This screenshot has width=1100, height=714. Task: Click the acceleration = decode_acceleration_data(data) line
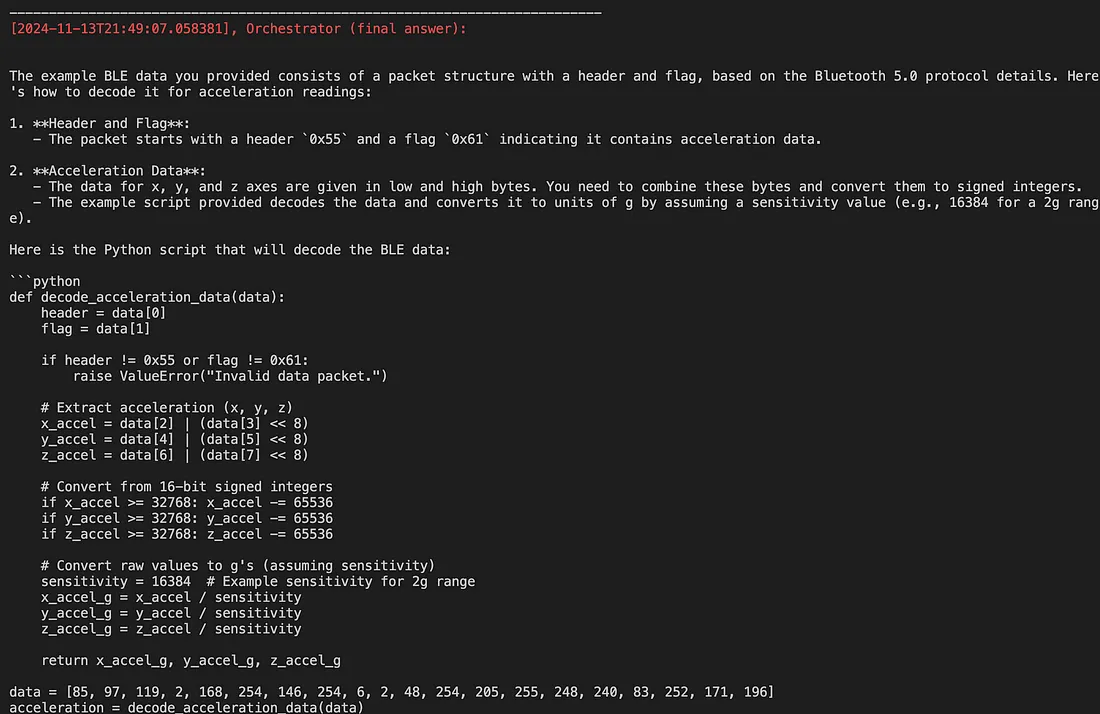(187, 707)
